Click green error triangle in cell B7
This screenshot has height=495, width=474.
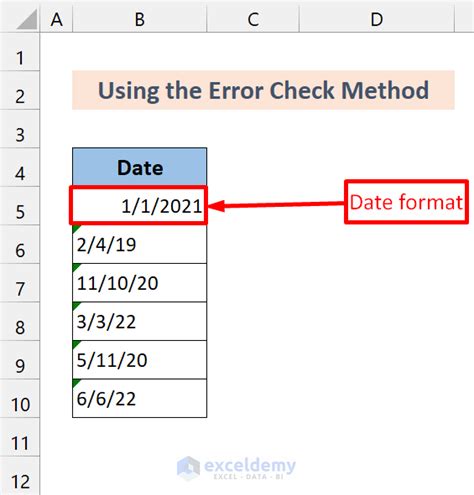click(x=76, y=267)
